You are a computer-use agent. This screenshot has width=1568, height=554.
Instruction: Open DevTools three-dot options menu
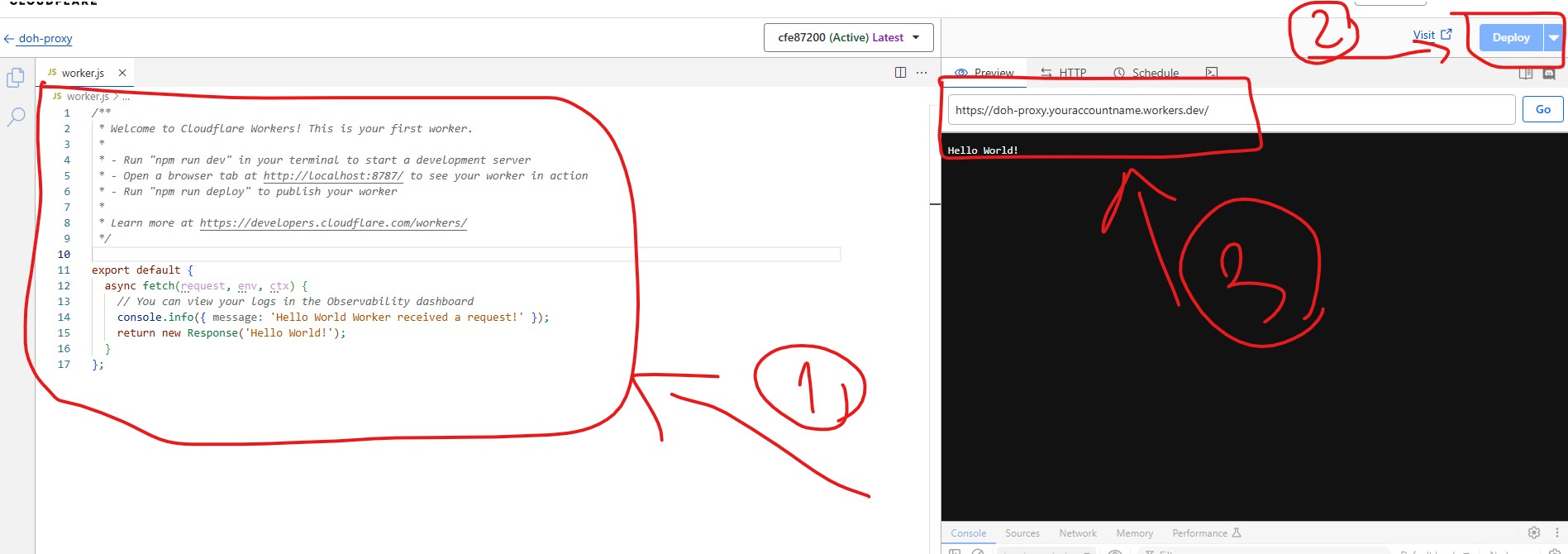(1556, 533)
